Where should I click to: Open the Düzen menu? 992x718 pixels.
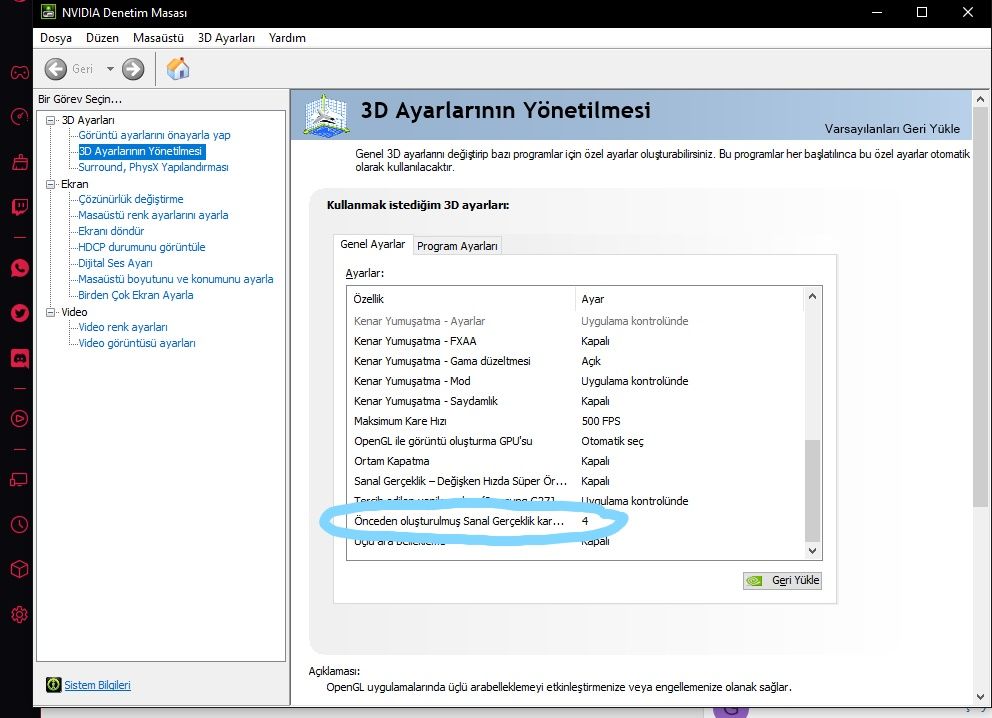click(x=102, y=38)
